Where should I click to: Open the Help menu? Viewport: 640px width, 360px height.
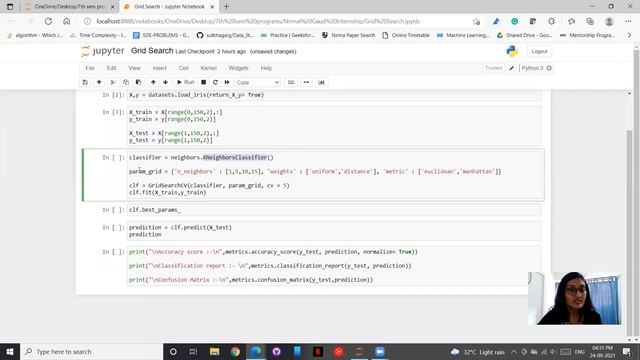click(266, 68)
